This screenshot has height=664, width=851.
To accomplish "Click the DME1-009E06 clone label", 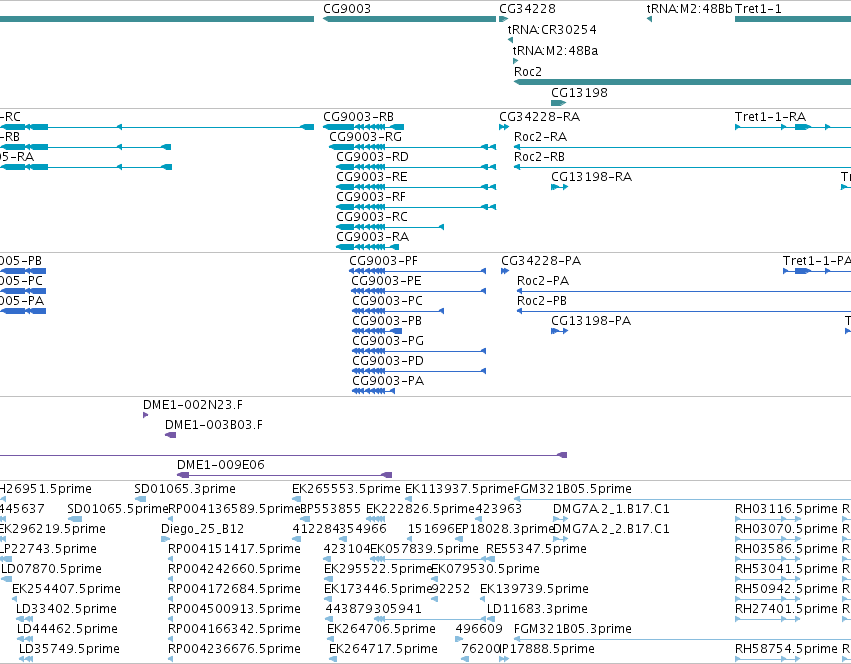I will [x=221, y=465].
